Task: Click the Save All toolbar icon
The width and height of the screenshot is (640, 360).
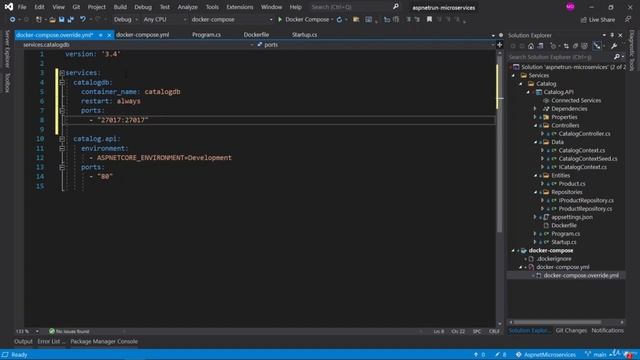Action: point(71,19)
